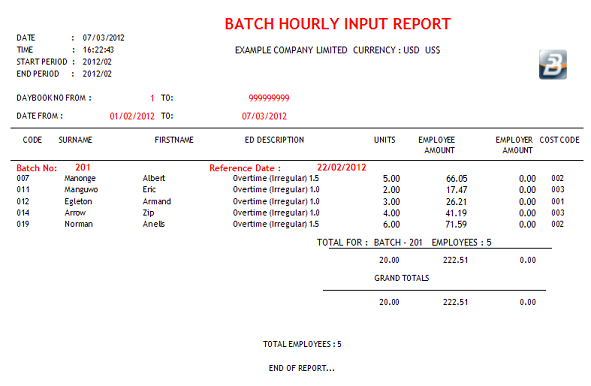Viewport: 591px width, 386px height.
Task: Click the DAYBOOK NO FROM label
Action: [54, 98]
